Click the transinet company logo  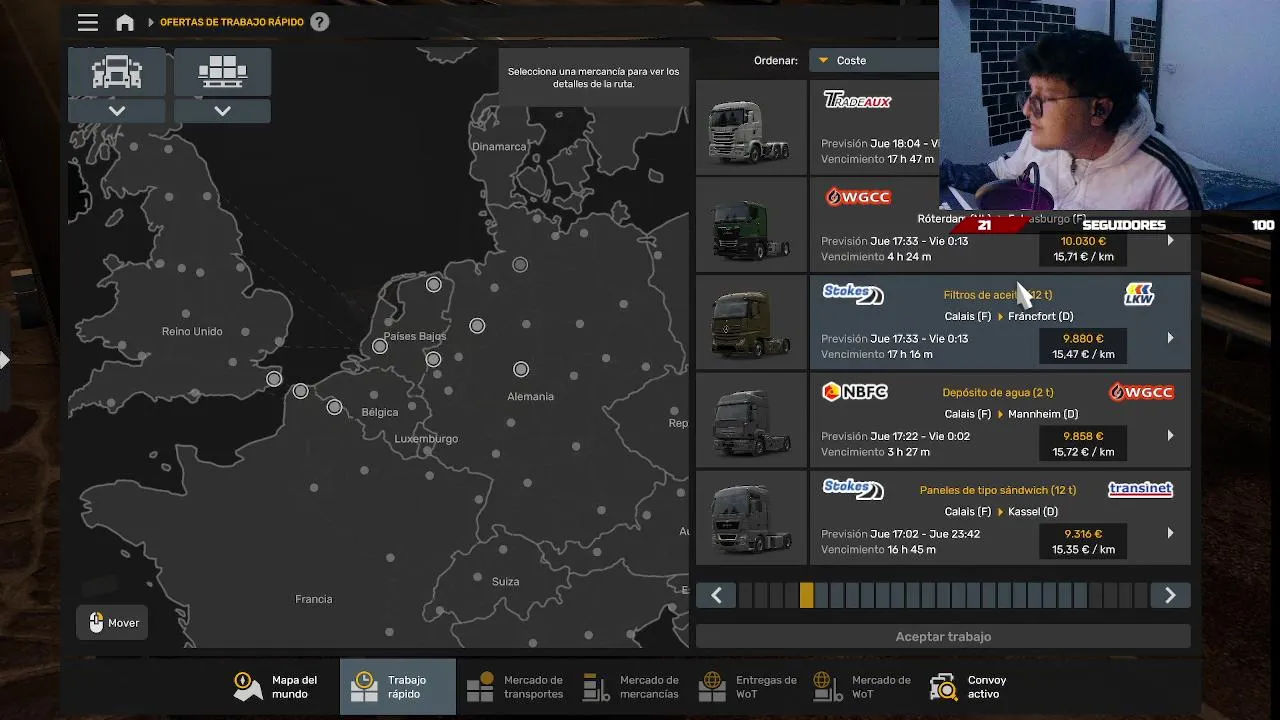(x=1140, y=489)
